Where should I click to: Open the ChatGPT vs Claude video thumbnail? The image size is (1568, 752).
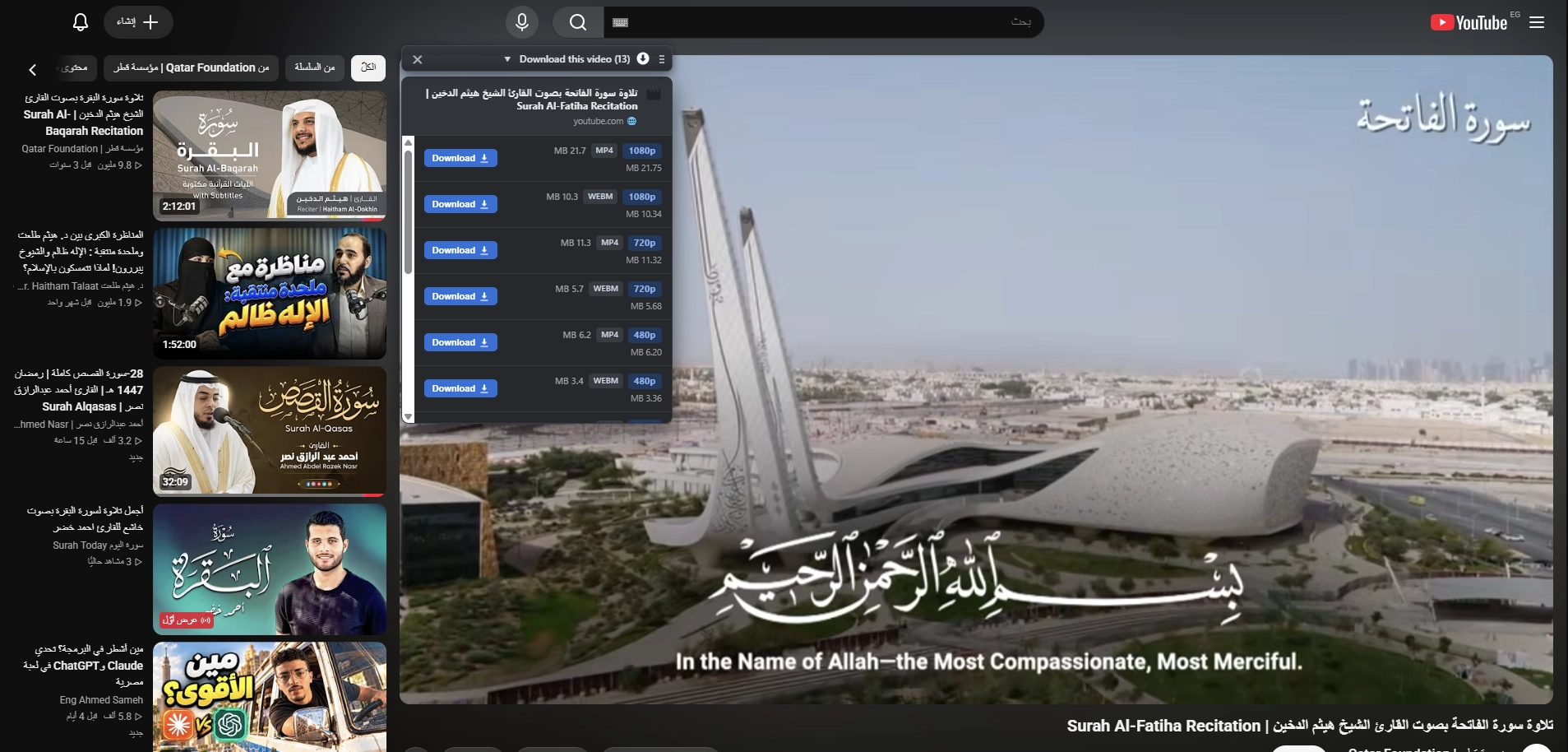pos(270,697)
